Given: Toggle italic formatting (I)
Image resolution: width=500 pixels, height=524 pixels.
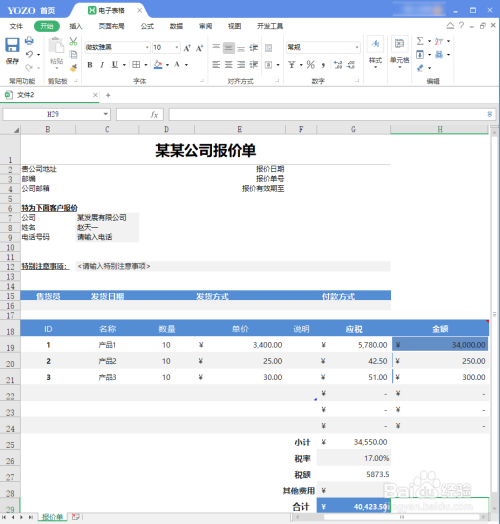Looking at the screenshot, I should click(x=102, y=64).
